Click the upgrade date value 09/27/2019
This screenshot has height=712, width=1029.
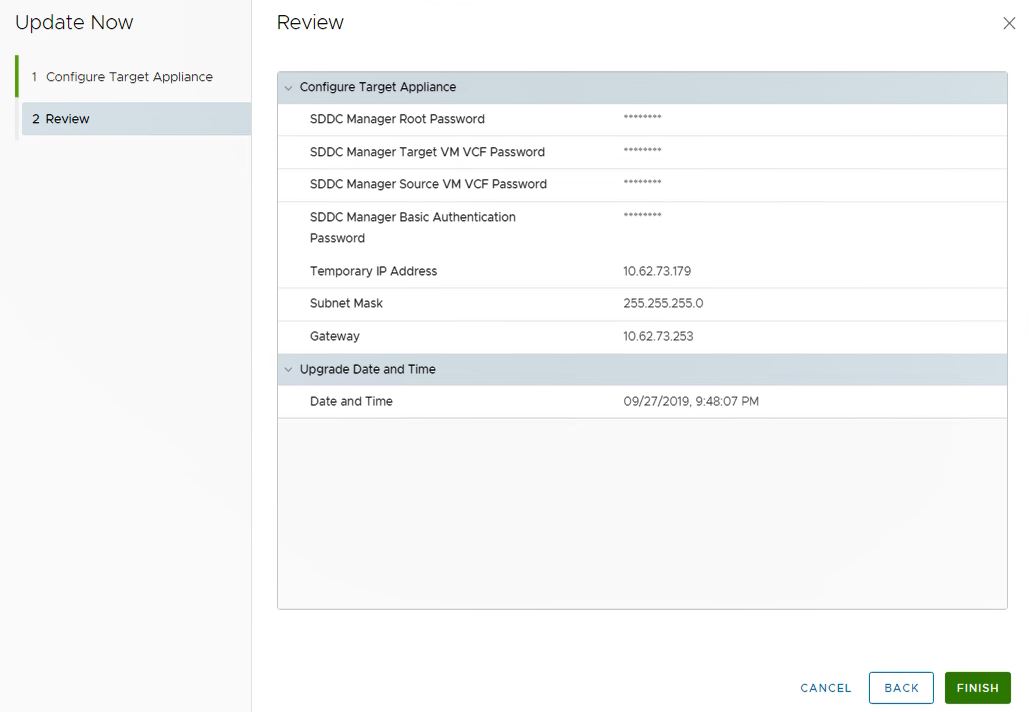690,401
